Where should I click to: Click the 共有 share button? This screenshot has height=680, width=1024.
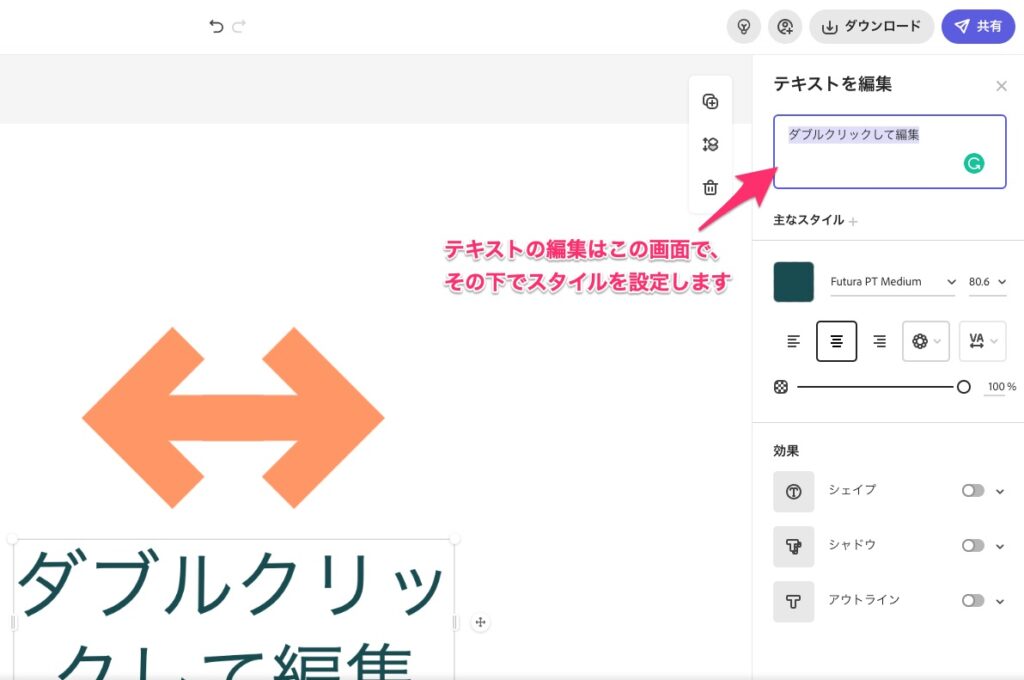coord(978,27)
